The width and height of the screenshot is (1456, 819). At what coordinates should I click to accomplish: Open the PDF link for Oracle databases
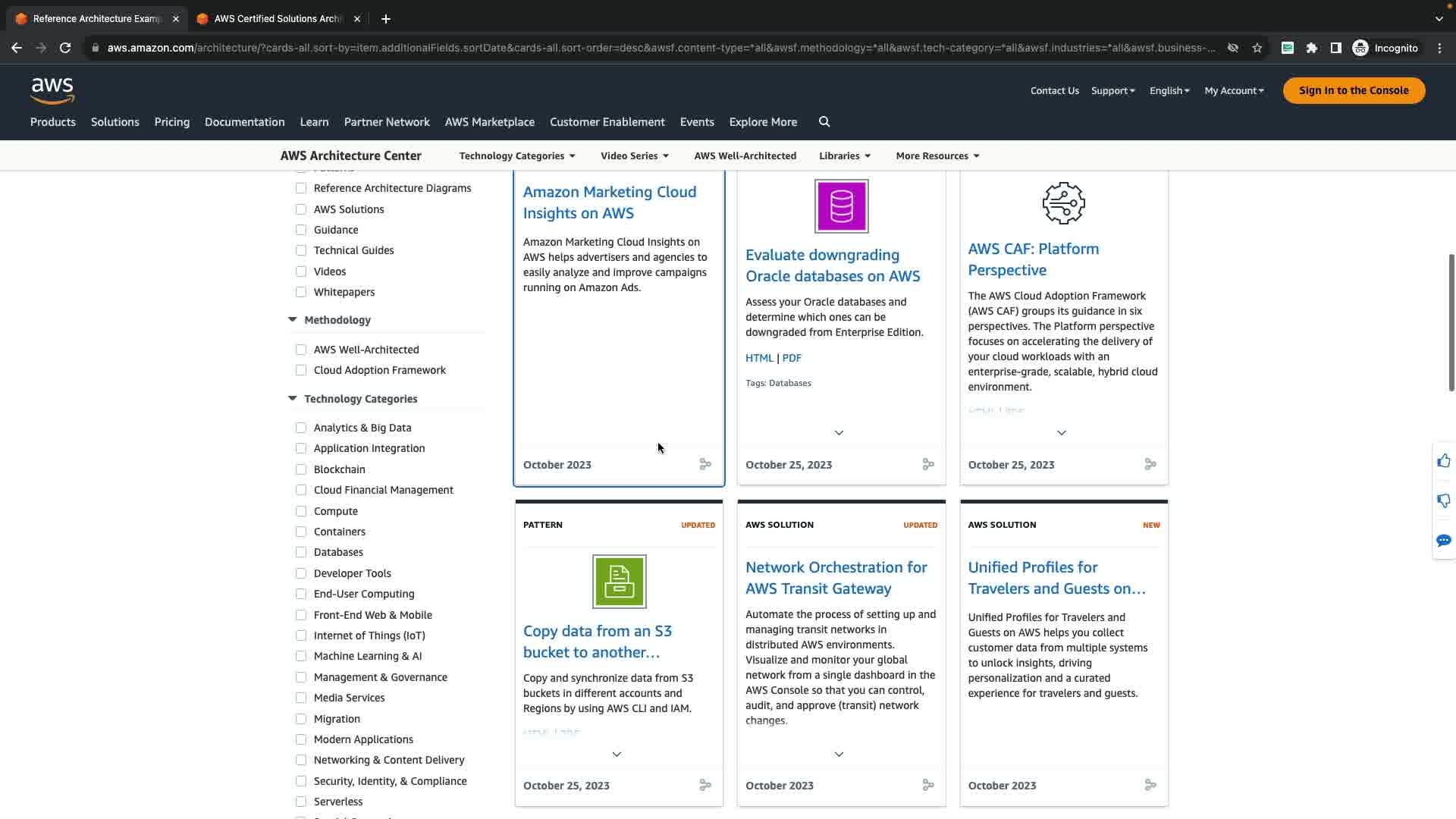click(792, 358)
